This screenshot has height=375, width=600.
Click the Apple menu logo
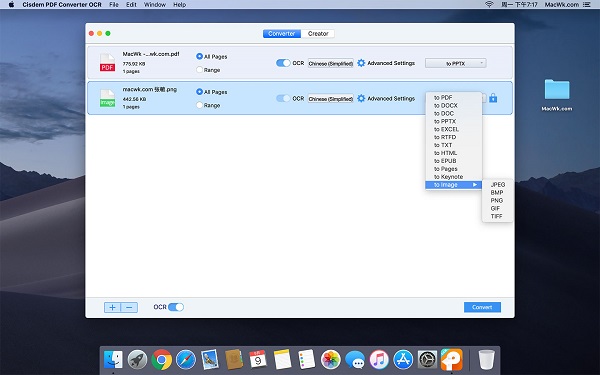tap(11, 5)
